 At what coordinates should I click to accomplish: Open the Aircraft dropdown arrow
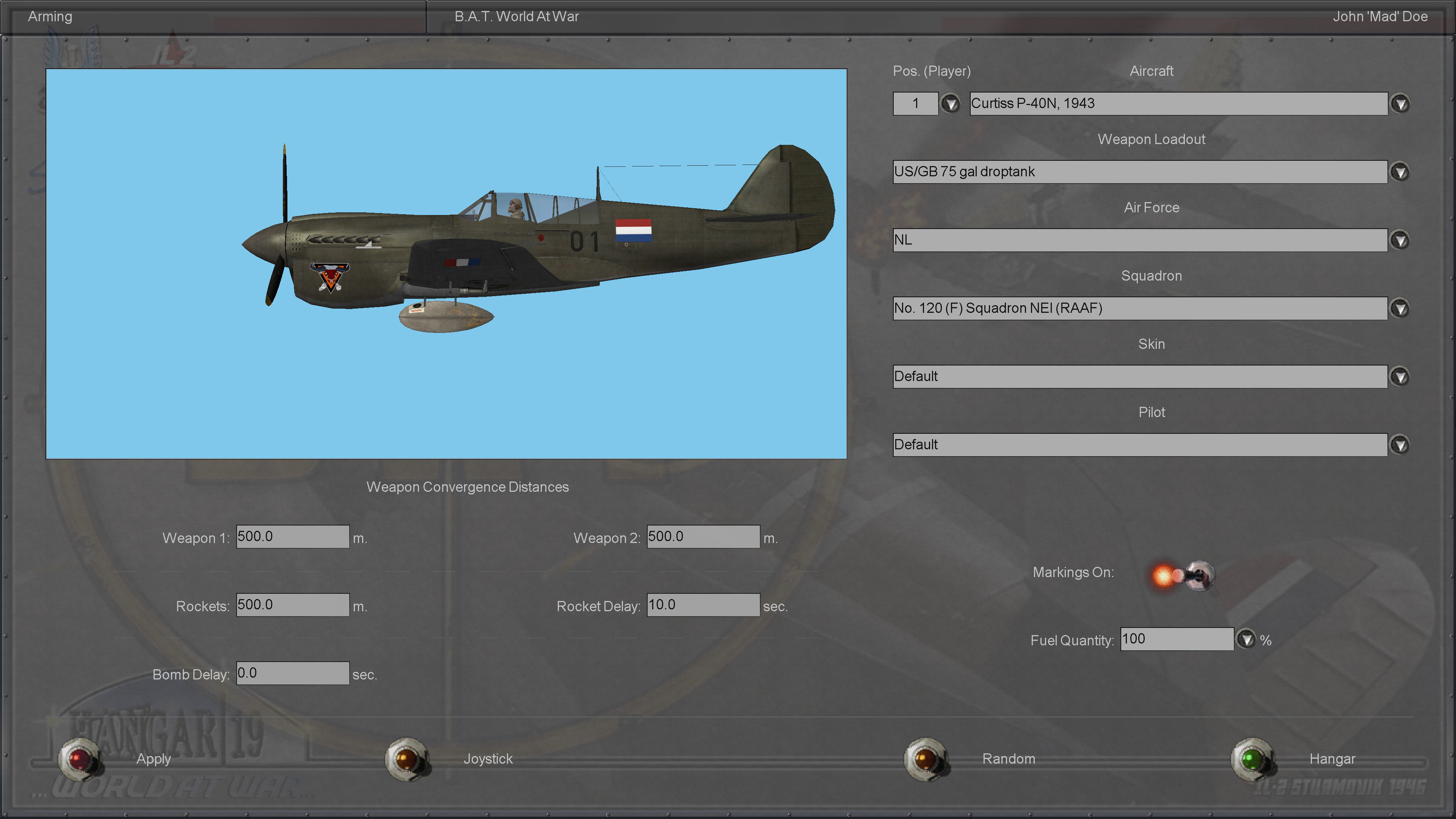1400,104
